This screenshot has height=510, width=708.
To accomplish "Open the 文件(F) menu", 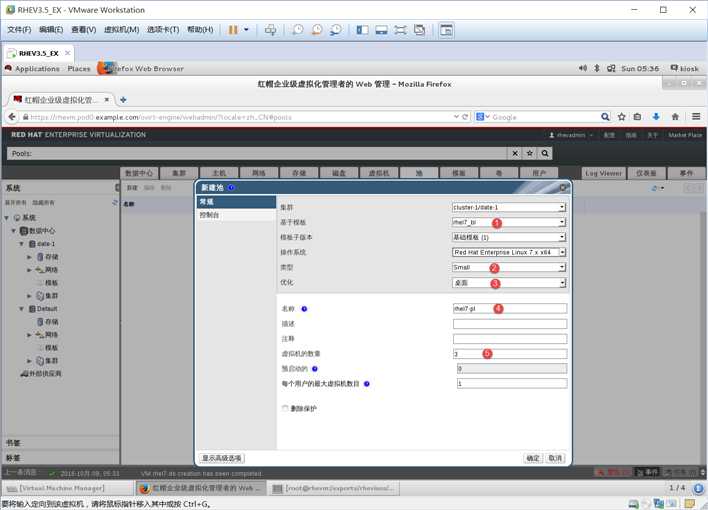I will pos(19,30).
